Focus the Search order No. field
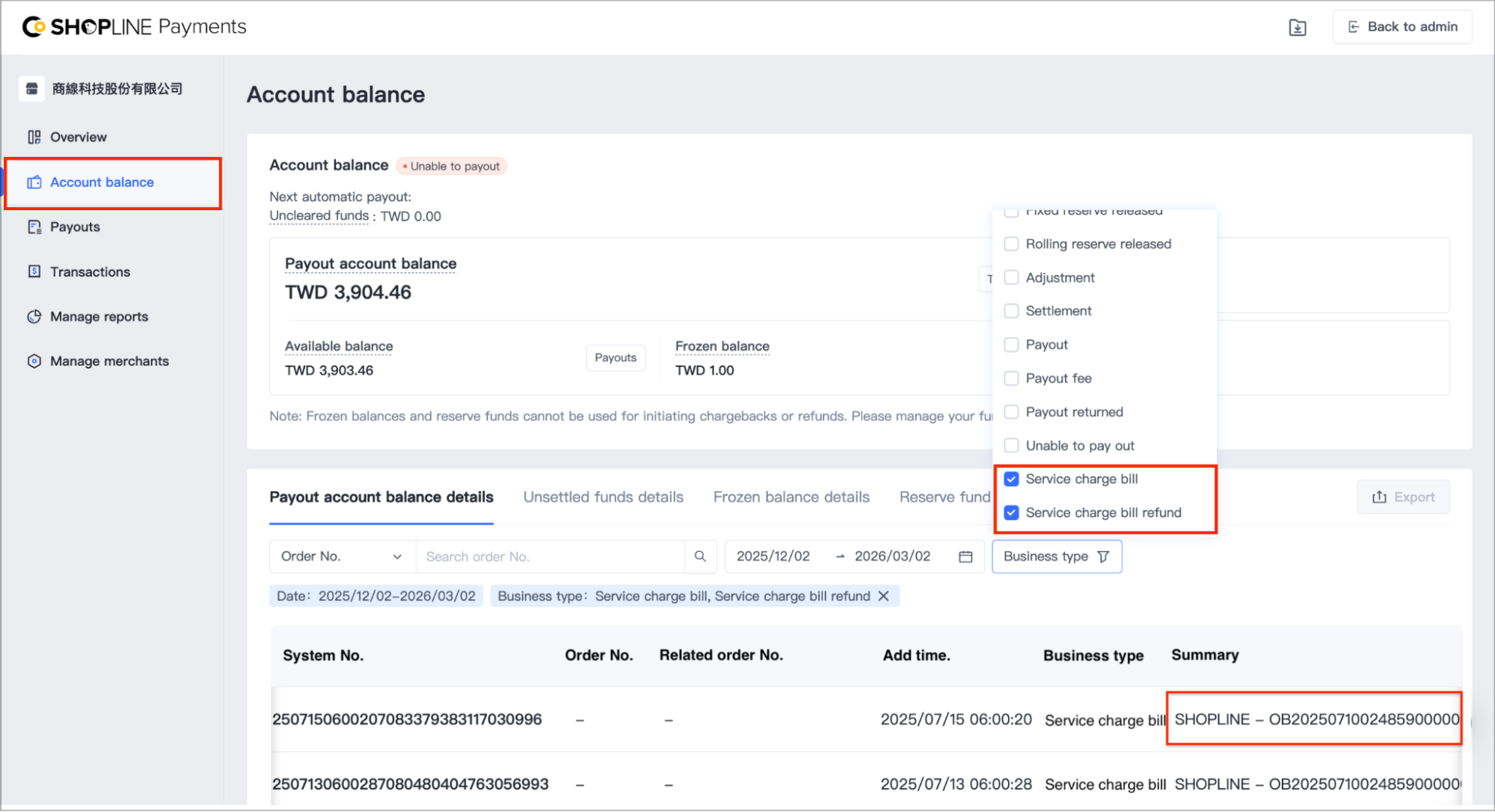The width and height of the screenshot is (1495, 812). tap(550, 556)
